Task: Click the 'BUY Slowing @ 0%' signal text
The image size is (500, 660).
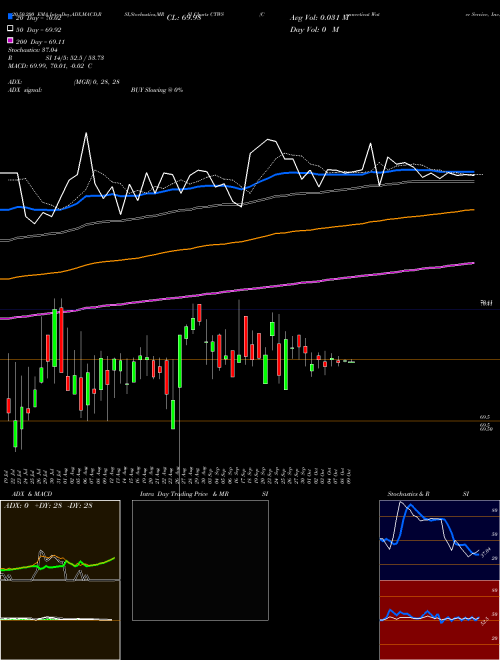Action: (x=157, y=90)
